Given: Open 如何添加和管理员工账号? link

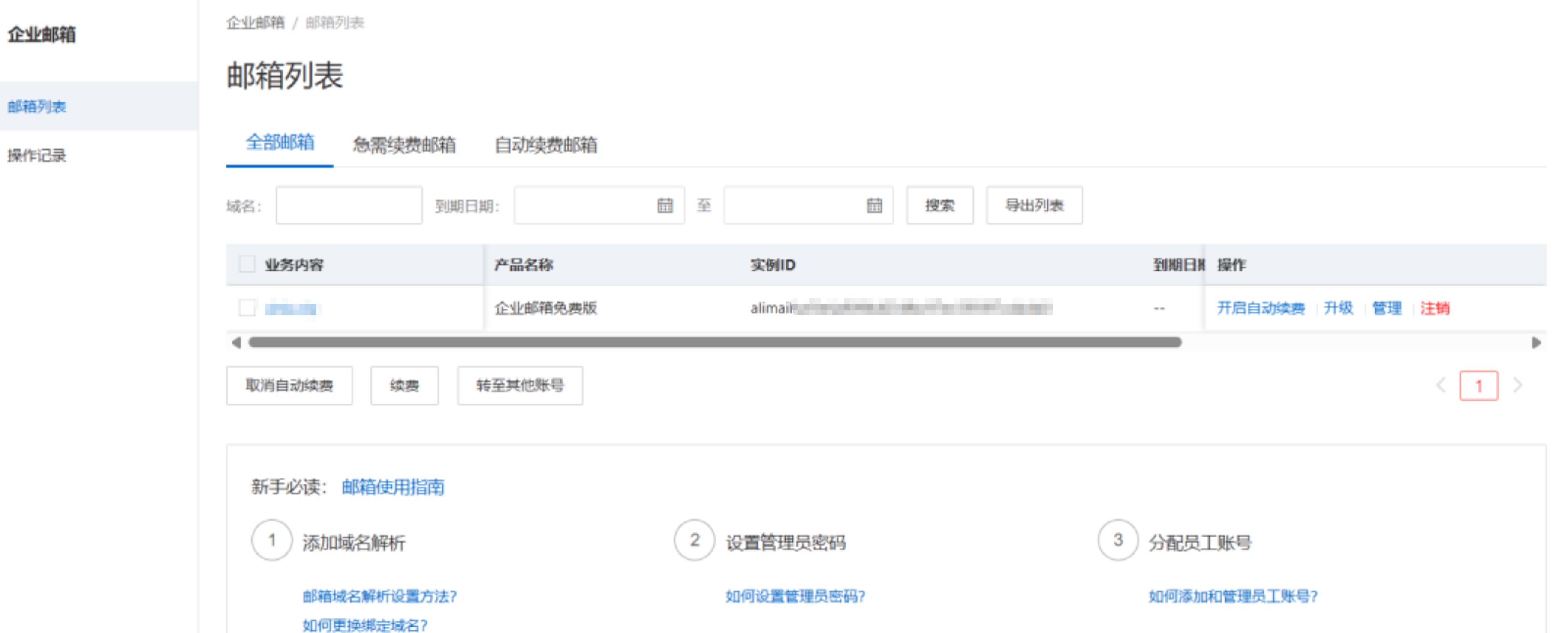Looking at the screenshot, I should pyautogui.click(x=1233, y=596).
